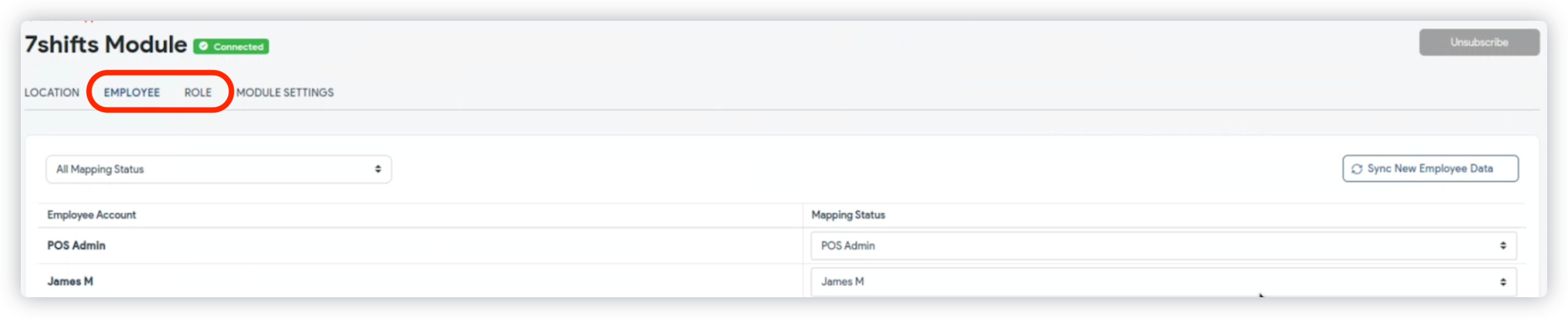Click the sync arrows icon for employee data
This screenshot has width=1568, height=318.
click(x=1357, y=169)
